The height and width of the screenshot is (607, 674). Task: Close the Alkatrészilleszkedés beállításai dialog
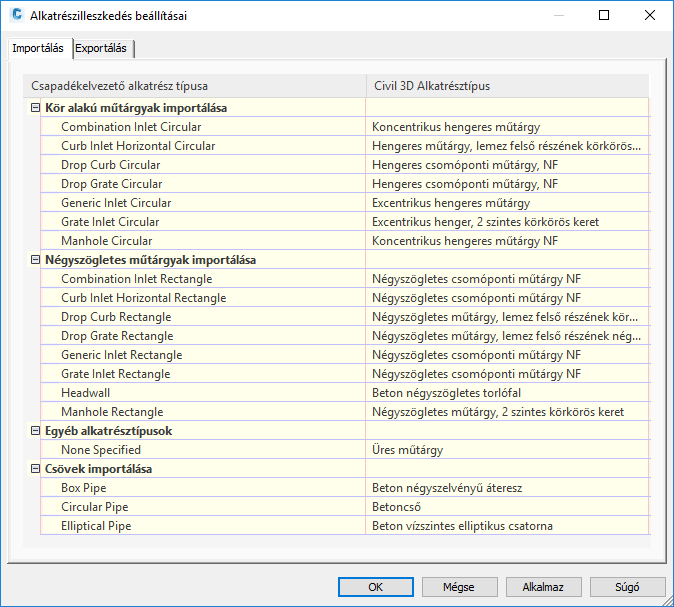pyautogui.click(x=650, y=16)
